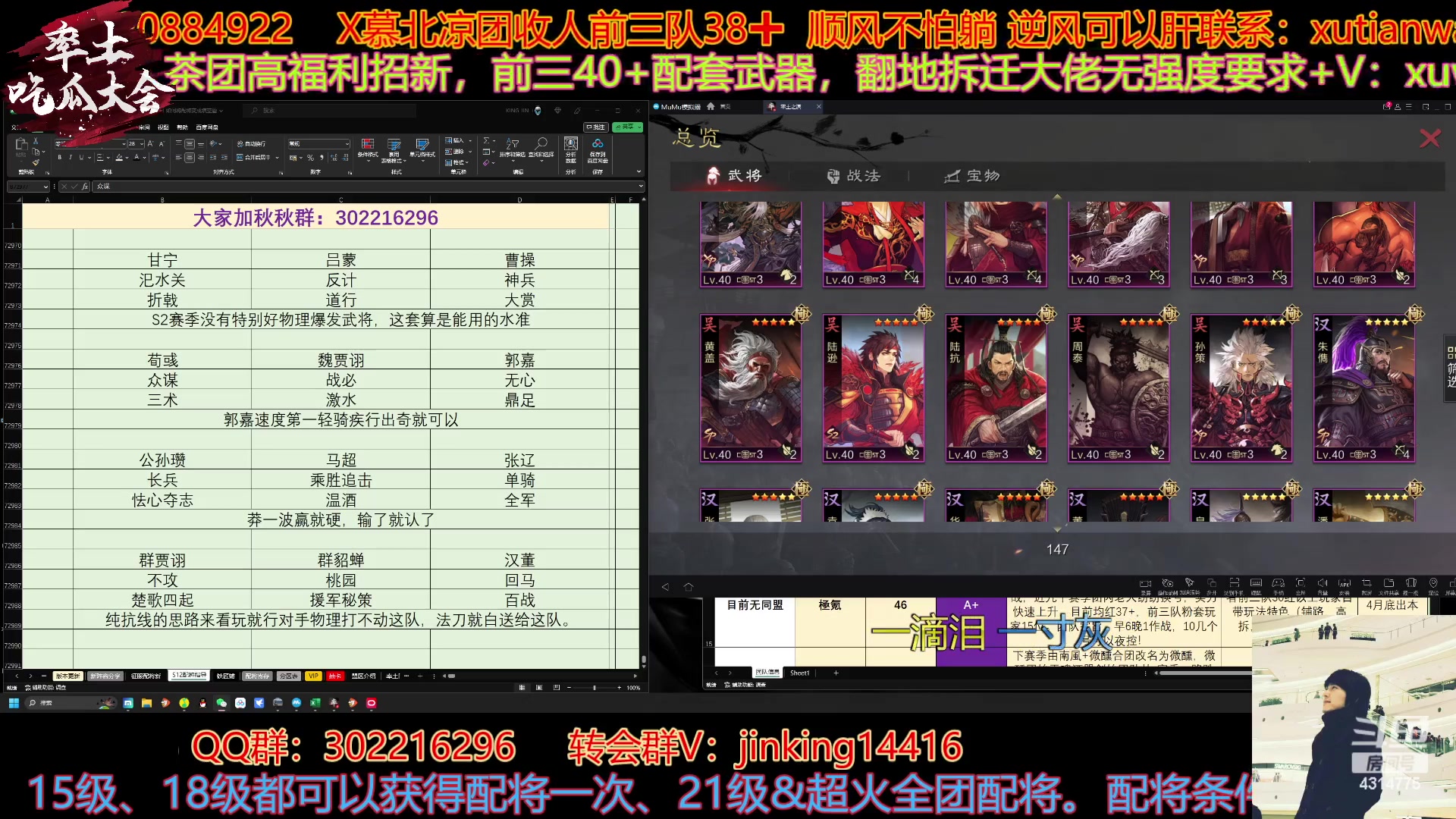Select the 抽卡 red sheet tab
This screenshot has height=819, width=1456.
[x=334, y=676]
